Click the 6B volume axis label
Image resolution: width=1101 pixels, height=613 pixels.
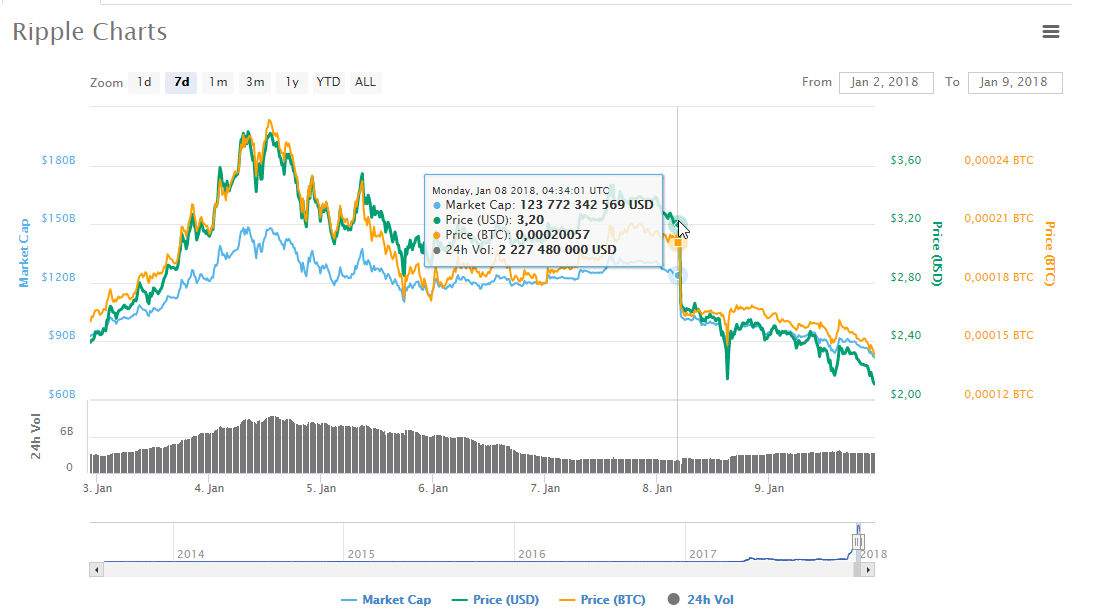(67, 431)
